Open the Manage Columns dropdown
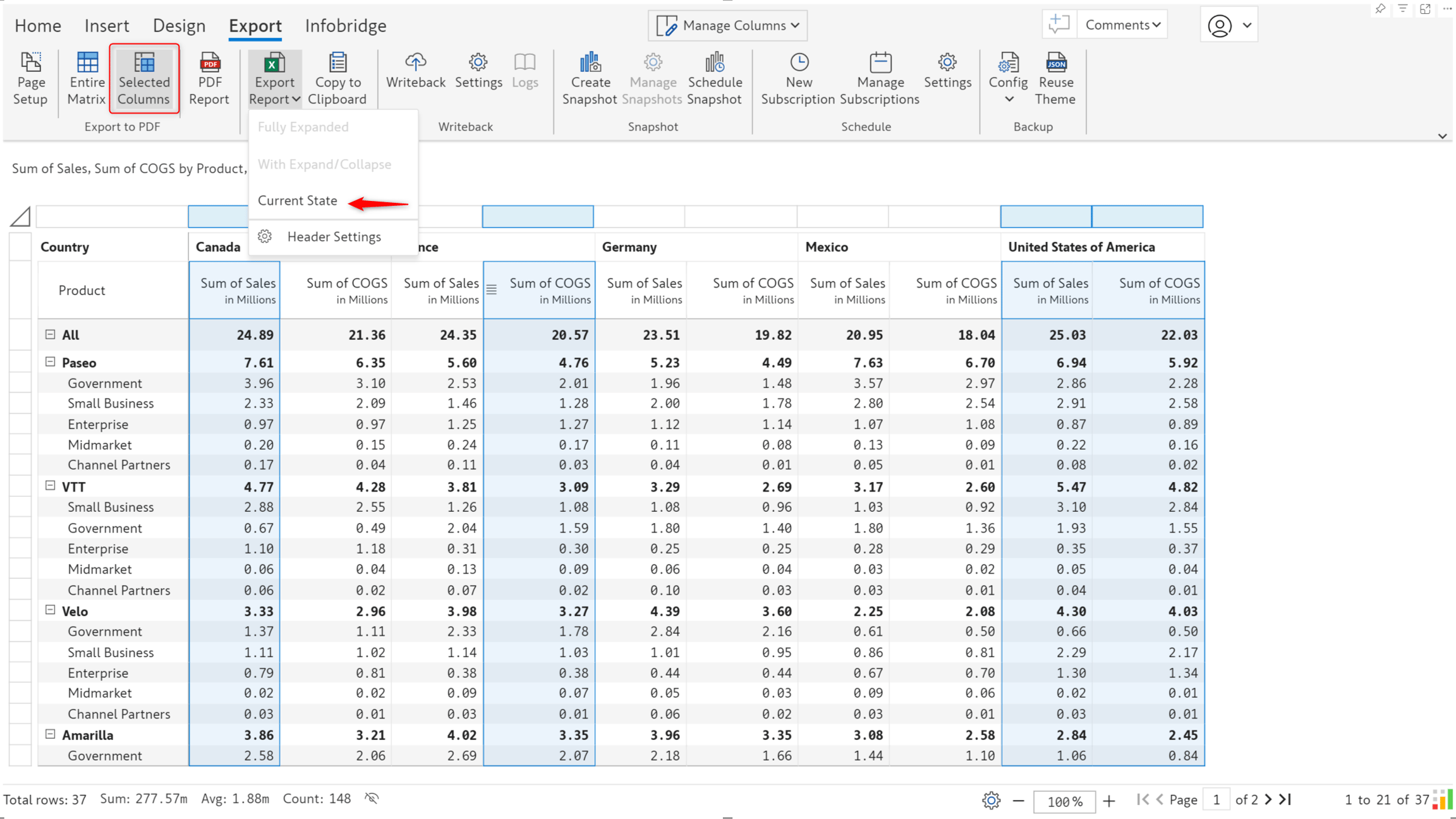The height and width of the screenshot is (819, 1456). pos(727,25)
